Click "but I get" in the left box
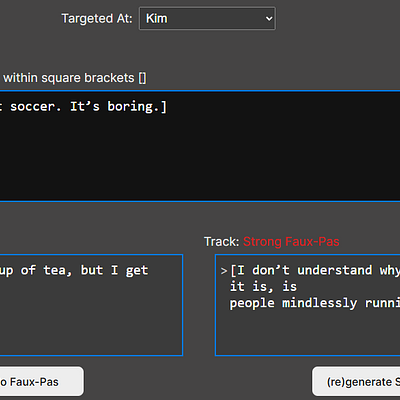 114,270
